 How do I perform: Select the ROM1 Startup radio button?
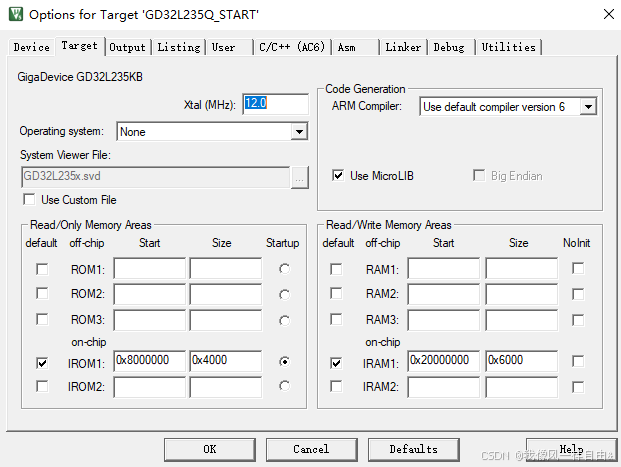click(284, 269)
